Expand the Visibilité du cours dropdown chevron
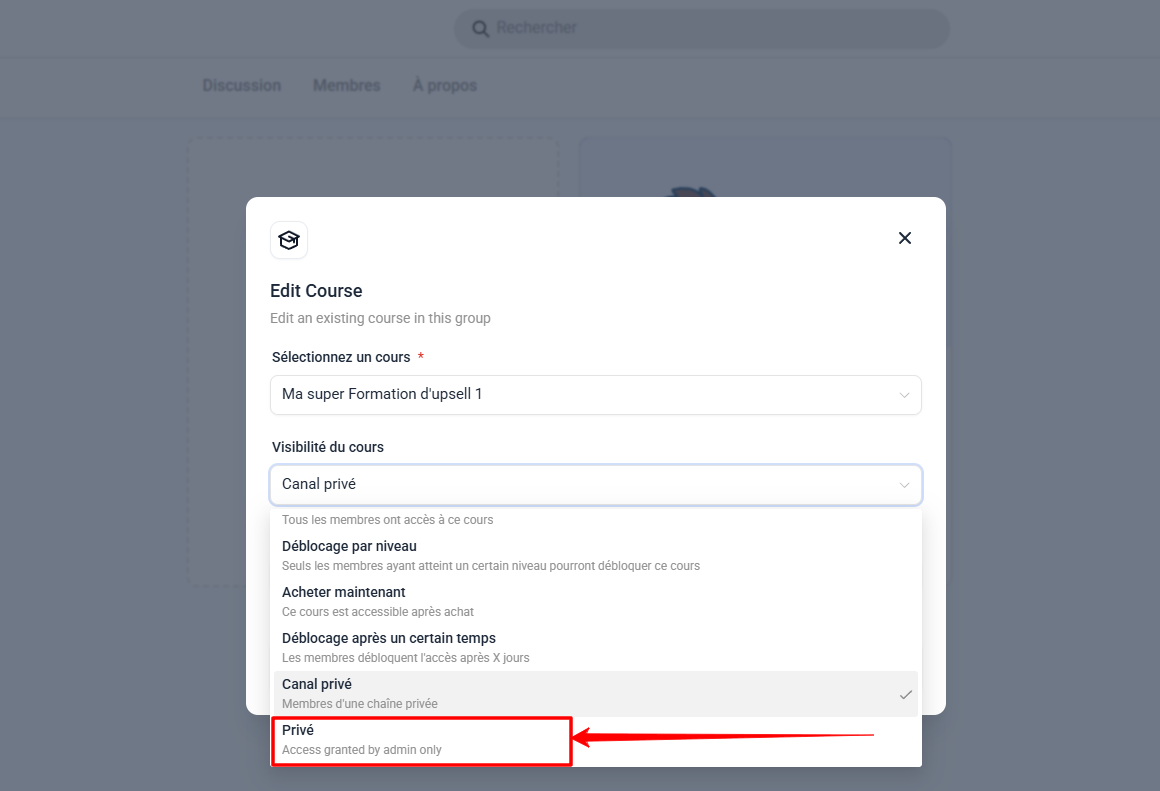This screenshot has height=791, width=1160. pos(904,485)
